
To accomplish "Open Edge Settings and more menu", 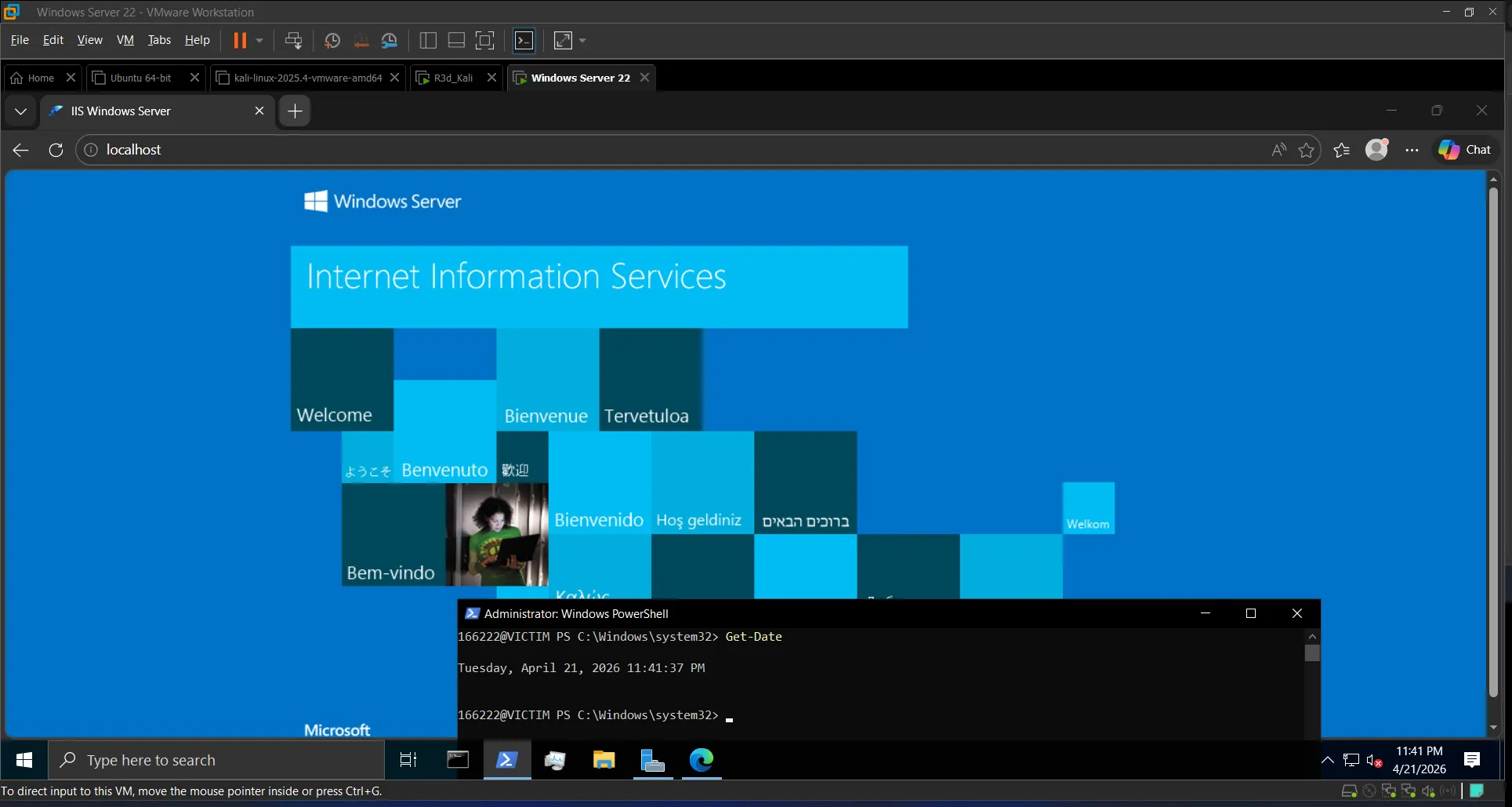I will point(1412,150).
